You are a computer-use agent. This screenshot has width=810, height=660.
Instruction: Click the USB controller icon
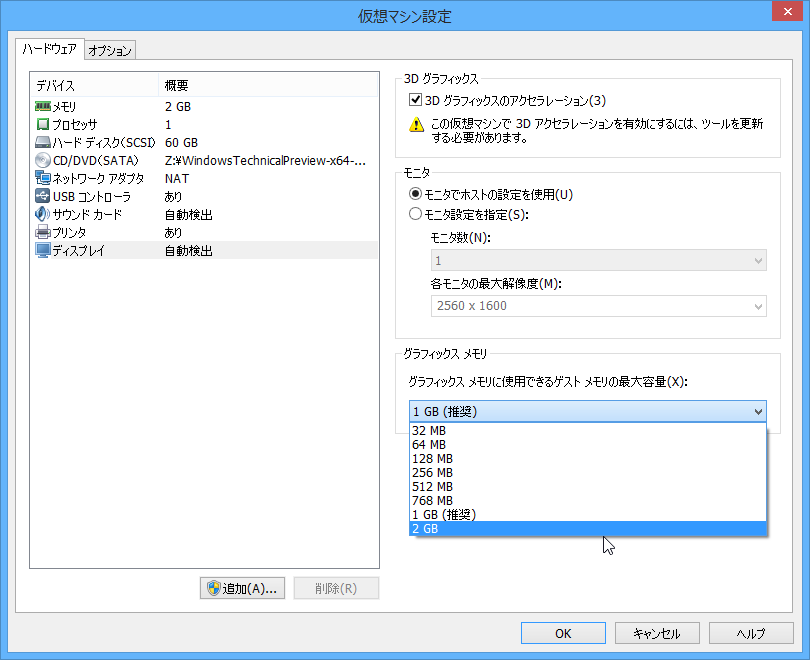point(43,196)
